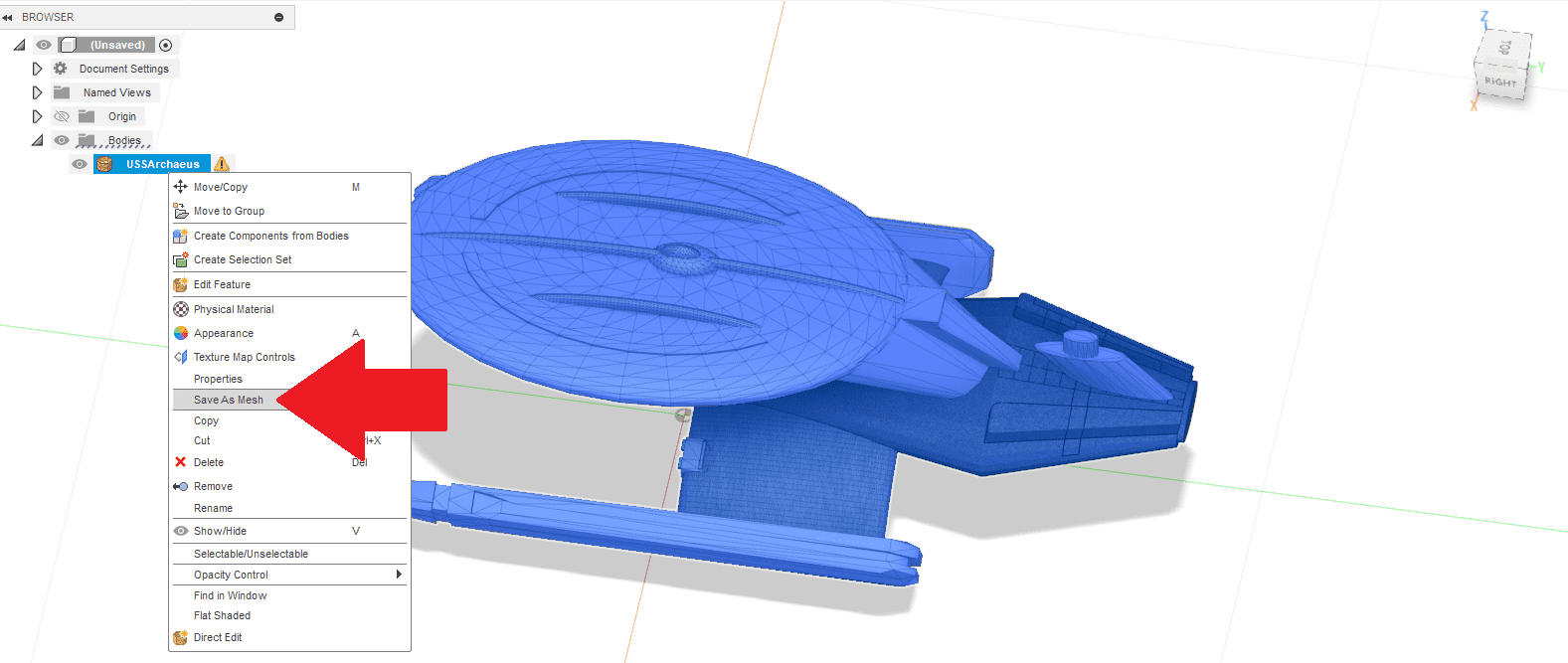Click the Move/Copy arrows icon
Image resolution: width=1568 pixels, height=663 pixels.
coord(181,186)
